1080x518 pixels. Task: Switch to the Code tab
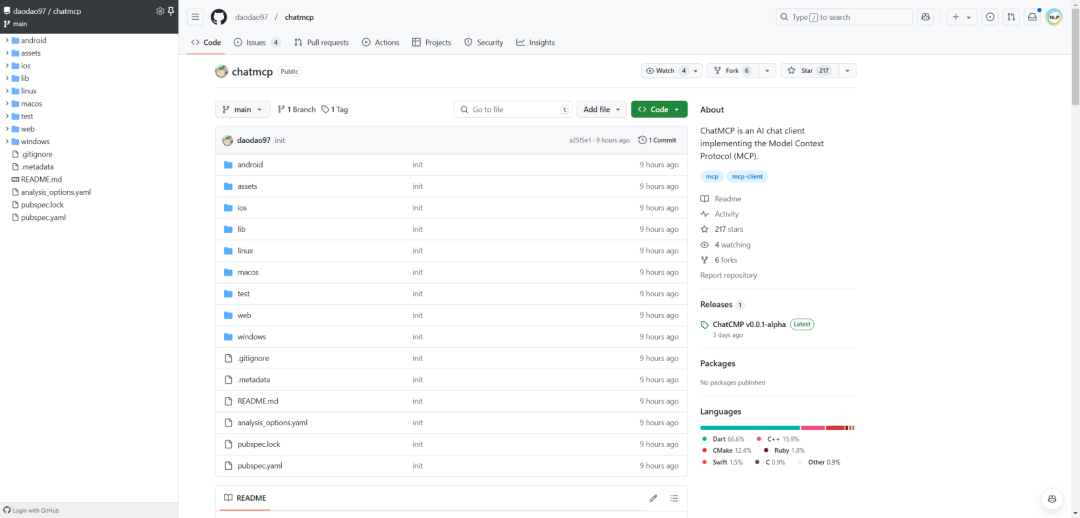coord(206,42)
